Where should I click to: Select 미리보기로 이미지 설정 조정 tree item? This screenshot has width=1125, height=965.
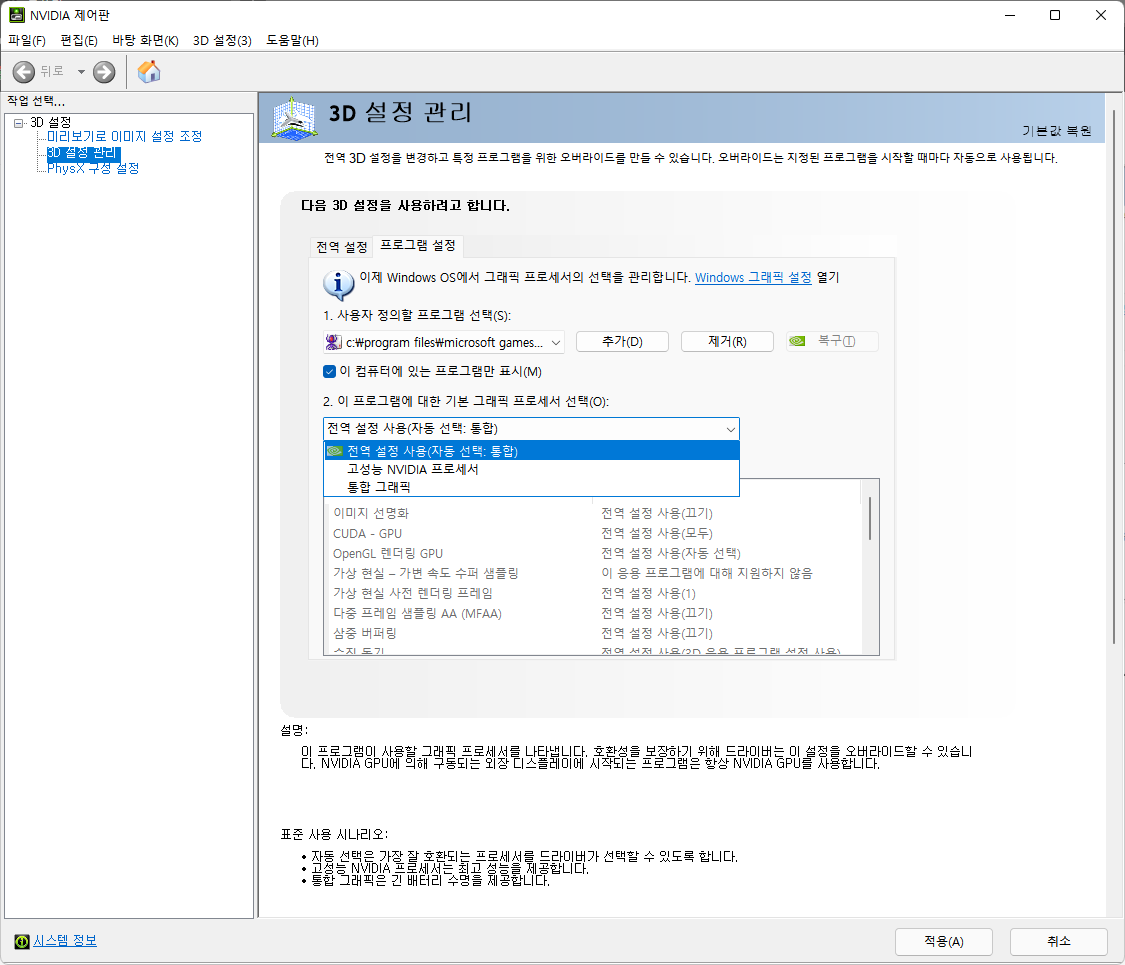click(x=125, y=136)
